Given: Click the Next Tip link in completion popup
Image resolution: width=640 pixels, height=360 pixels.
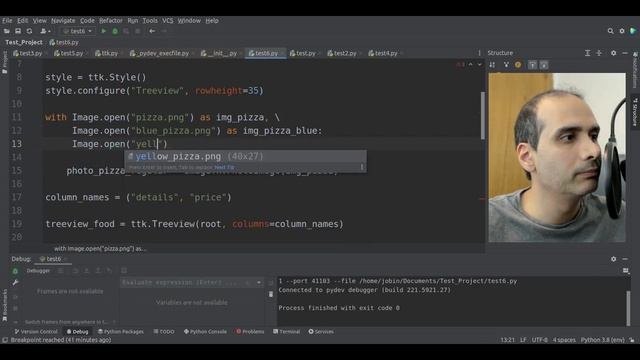Looking at the screenshot, I should (224, 167).
